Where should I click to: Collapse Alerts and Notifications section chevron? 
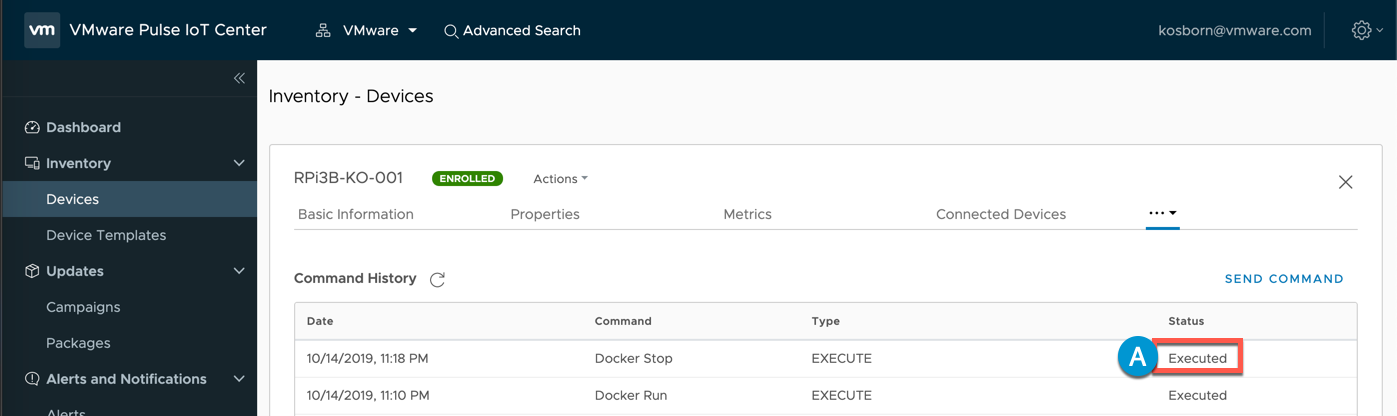(x=239, y=379)
